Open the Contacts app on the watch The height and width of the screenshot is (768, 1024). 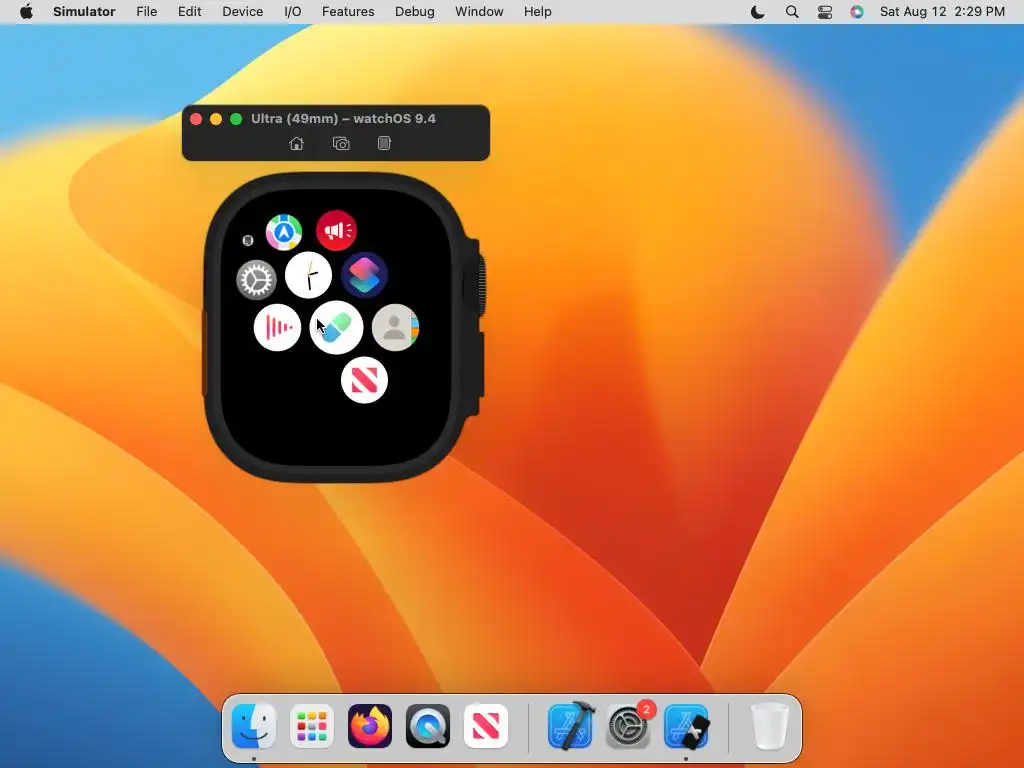point(395,327)
